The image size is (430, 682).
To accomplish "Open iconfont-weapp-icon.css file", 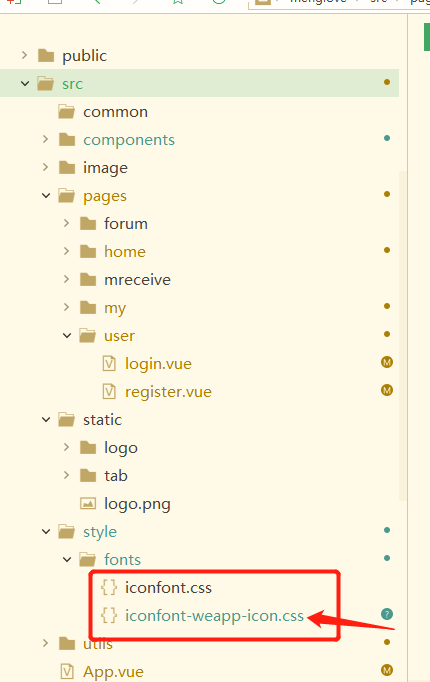I will 214,615.
